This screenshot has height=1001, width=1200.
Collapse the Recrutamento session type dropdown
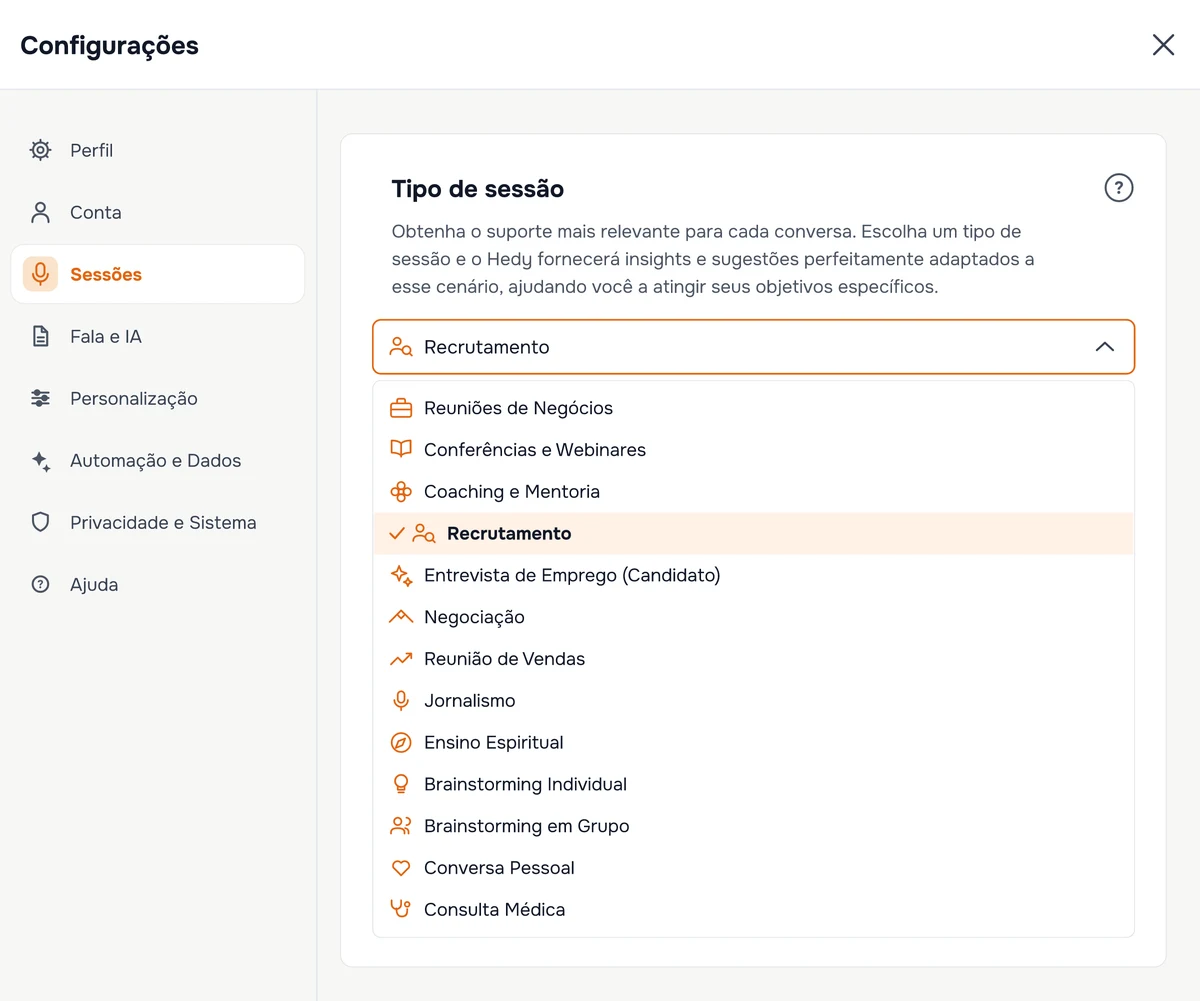pos(754,347)
